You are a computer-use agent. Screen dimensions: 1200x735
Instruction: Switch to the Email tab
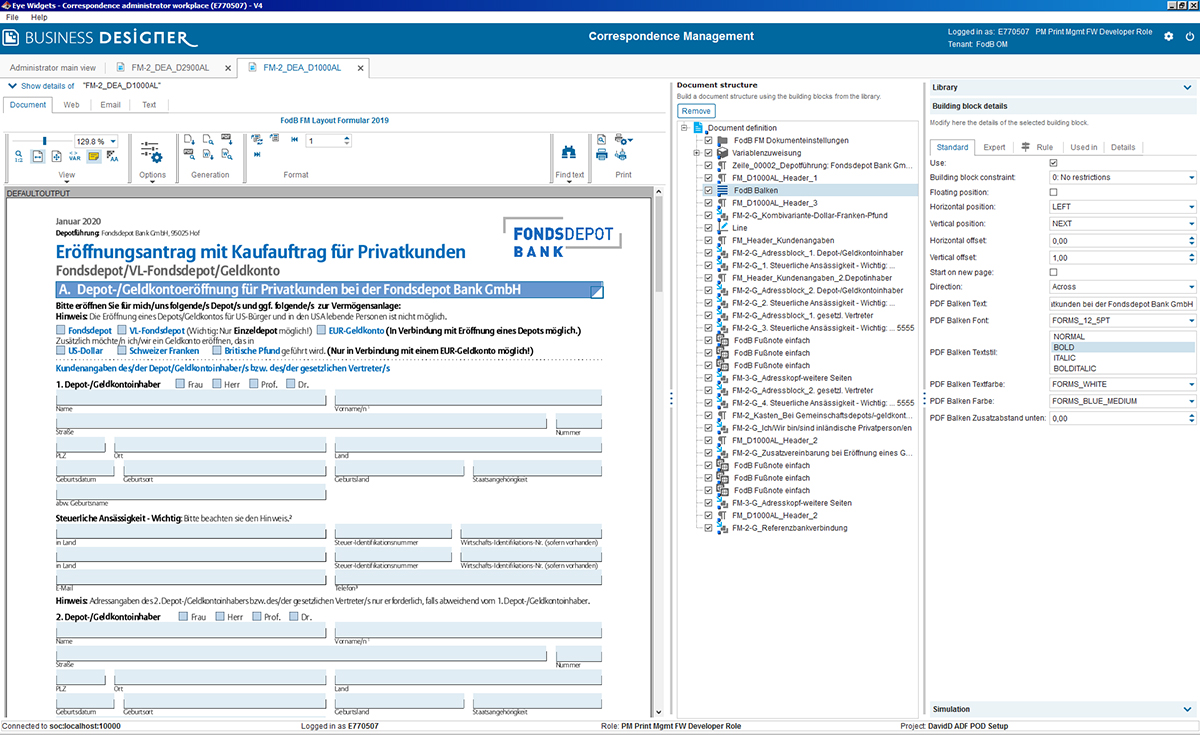coord(110,104)
